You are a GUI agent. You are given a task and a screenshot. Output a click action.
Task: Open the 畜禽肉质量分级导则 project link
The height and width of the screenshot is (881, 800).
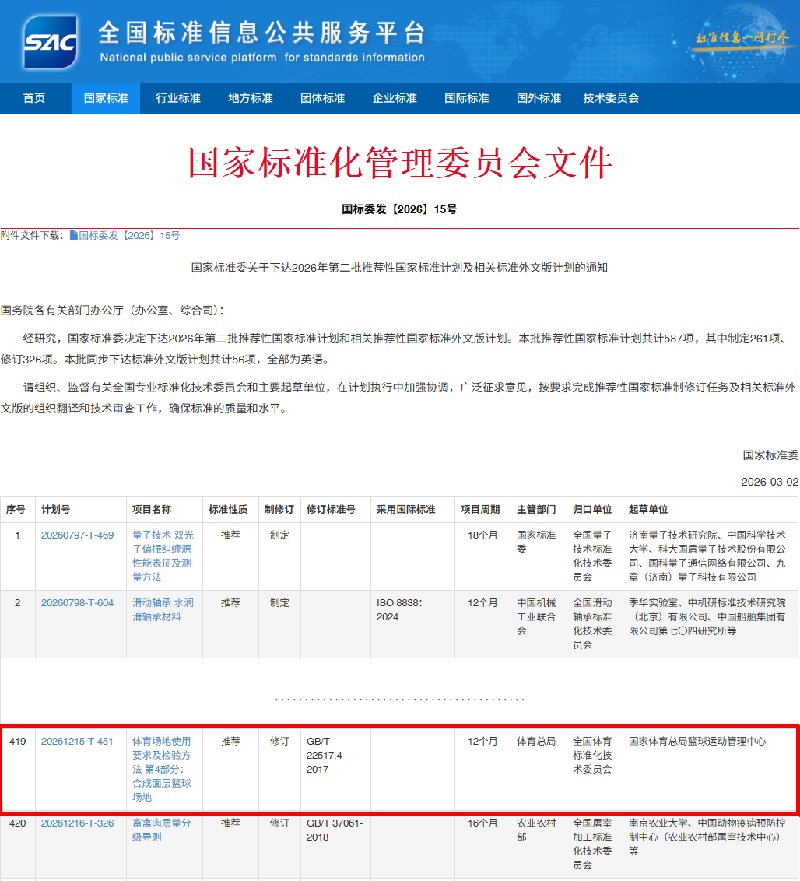[162, 830]
